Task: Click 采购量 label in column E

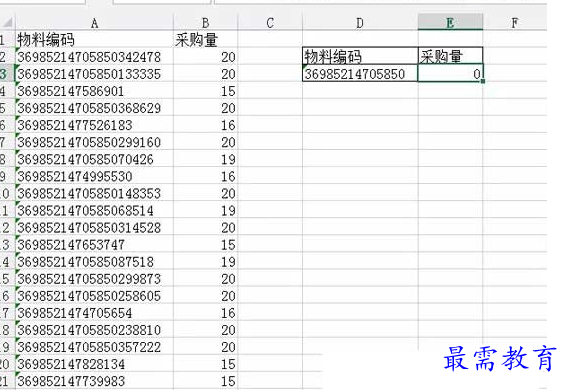Action: (450, 56)
